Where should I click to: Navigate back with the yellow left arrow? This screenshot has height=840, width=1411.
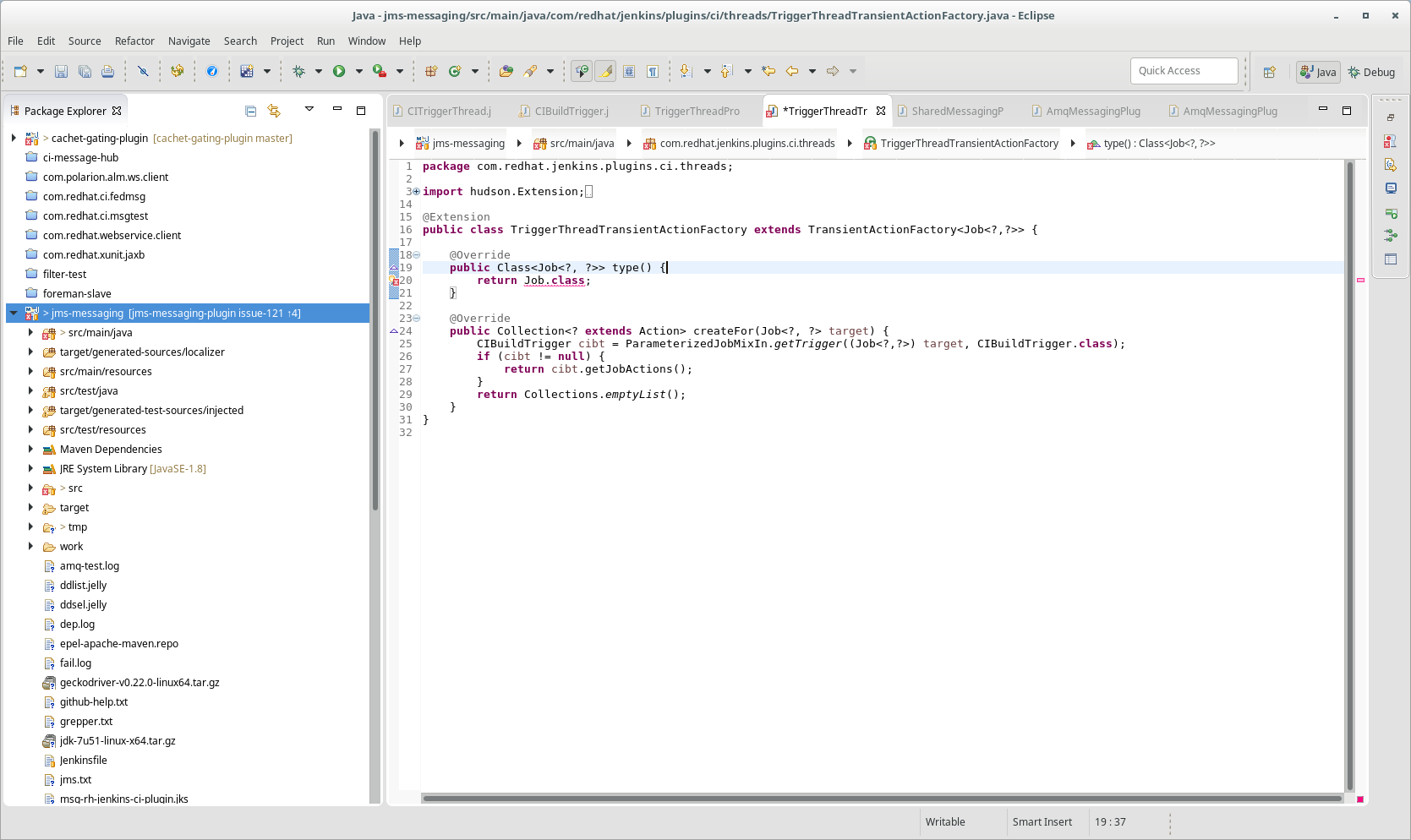[792, 72]
